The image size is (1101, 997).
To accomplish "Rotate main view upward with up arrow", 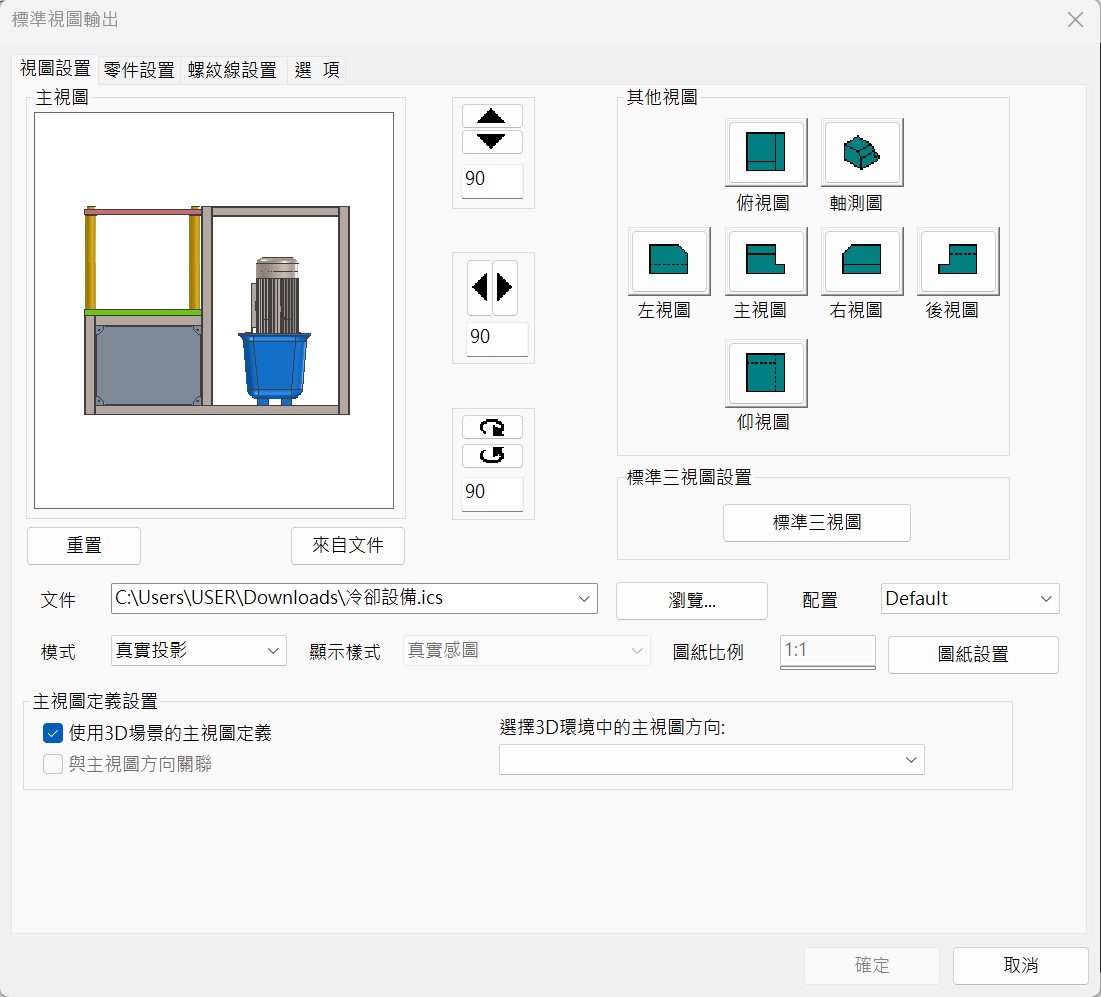I will (x=492, y=116).
